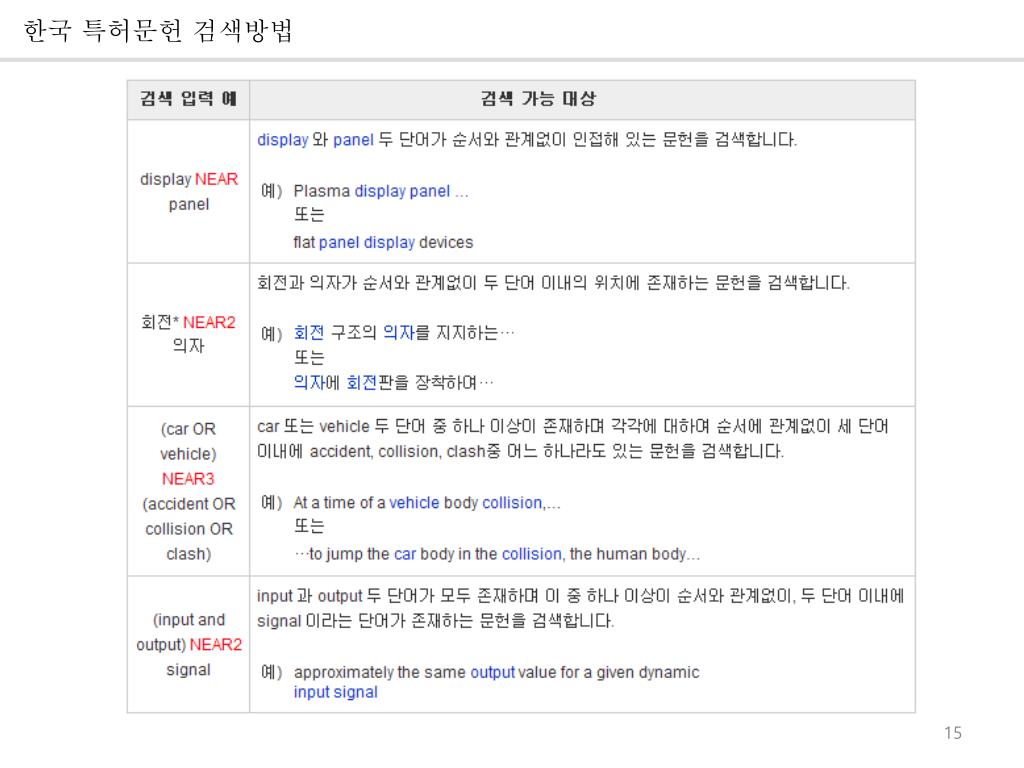Screen dimensions: 1024x768
Task: Click the slide page number 15
Action: (952, 734)
